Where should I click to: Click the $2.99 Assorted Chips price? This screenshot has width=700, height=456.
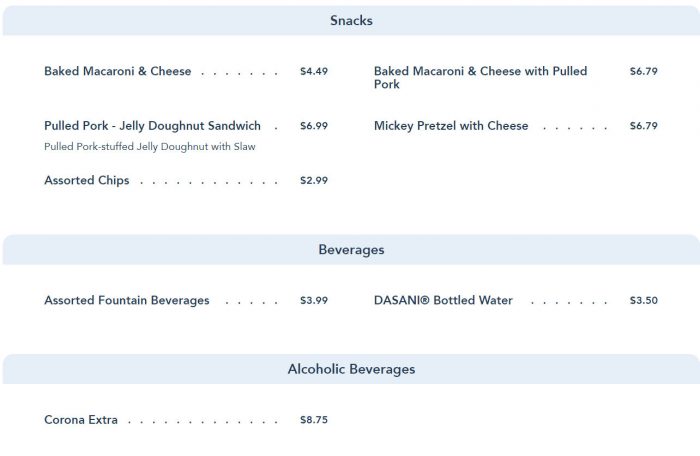pos(314,181)
